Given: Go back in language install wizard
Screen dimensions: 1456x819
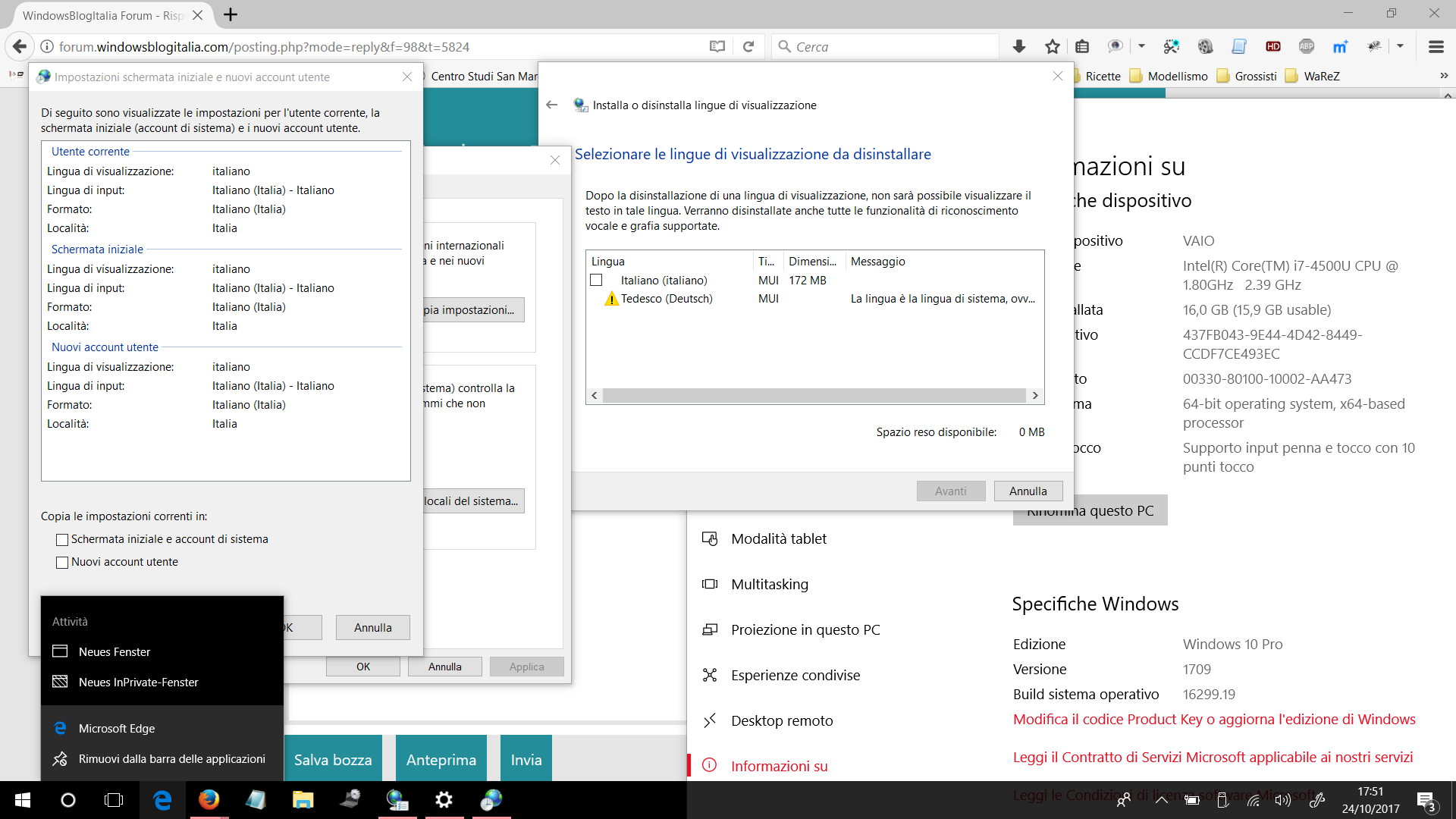Looking at the screenshot, I should tap(552, 105).
